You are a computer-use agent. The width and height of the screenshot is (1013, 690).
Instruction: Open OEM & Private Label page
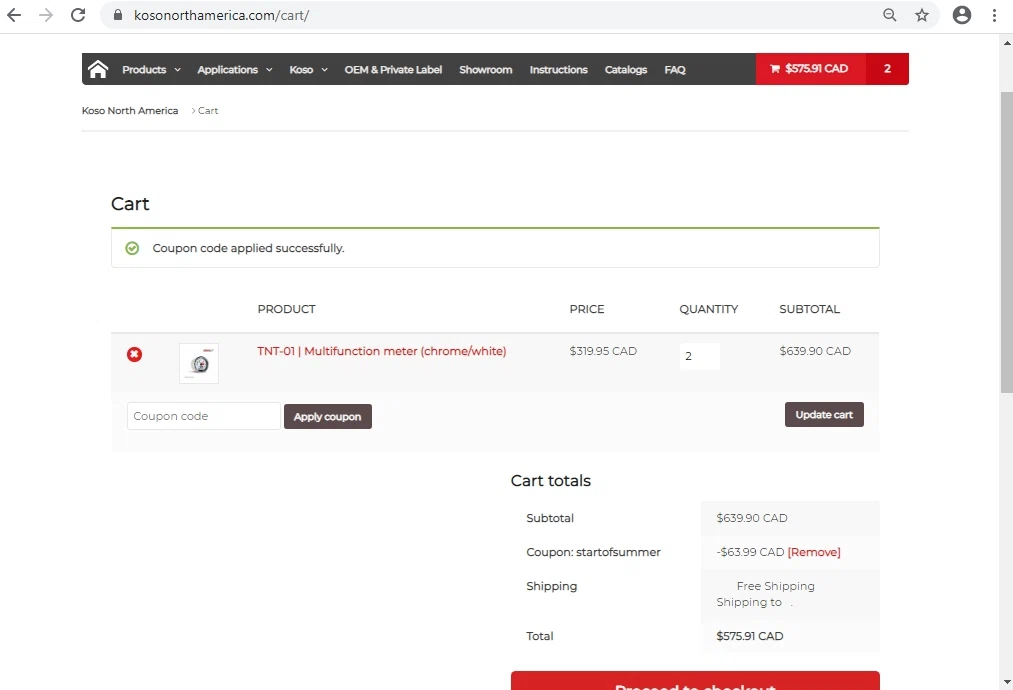(393, 70)
